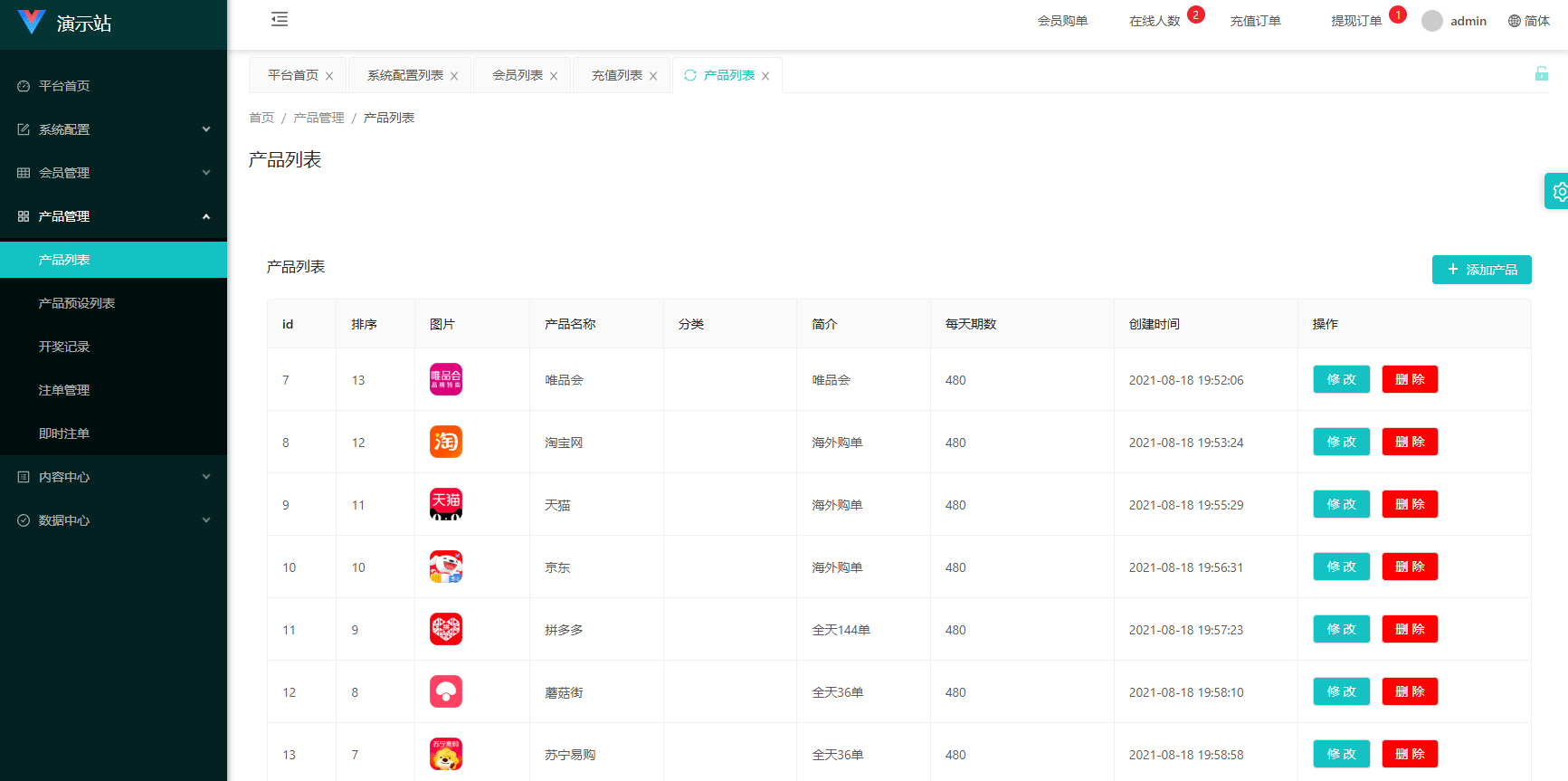
Task: Click the 淘宝网 product image
Action: tap(445, 442)
